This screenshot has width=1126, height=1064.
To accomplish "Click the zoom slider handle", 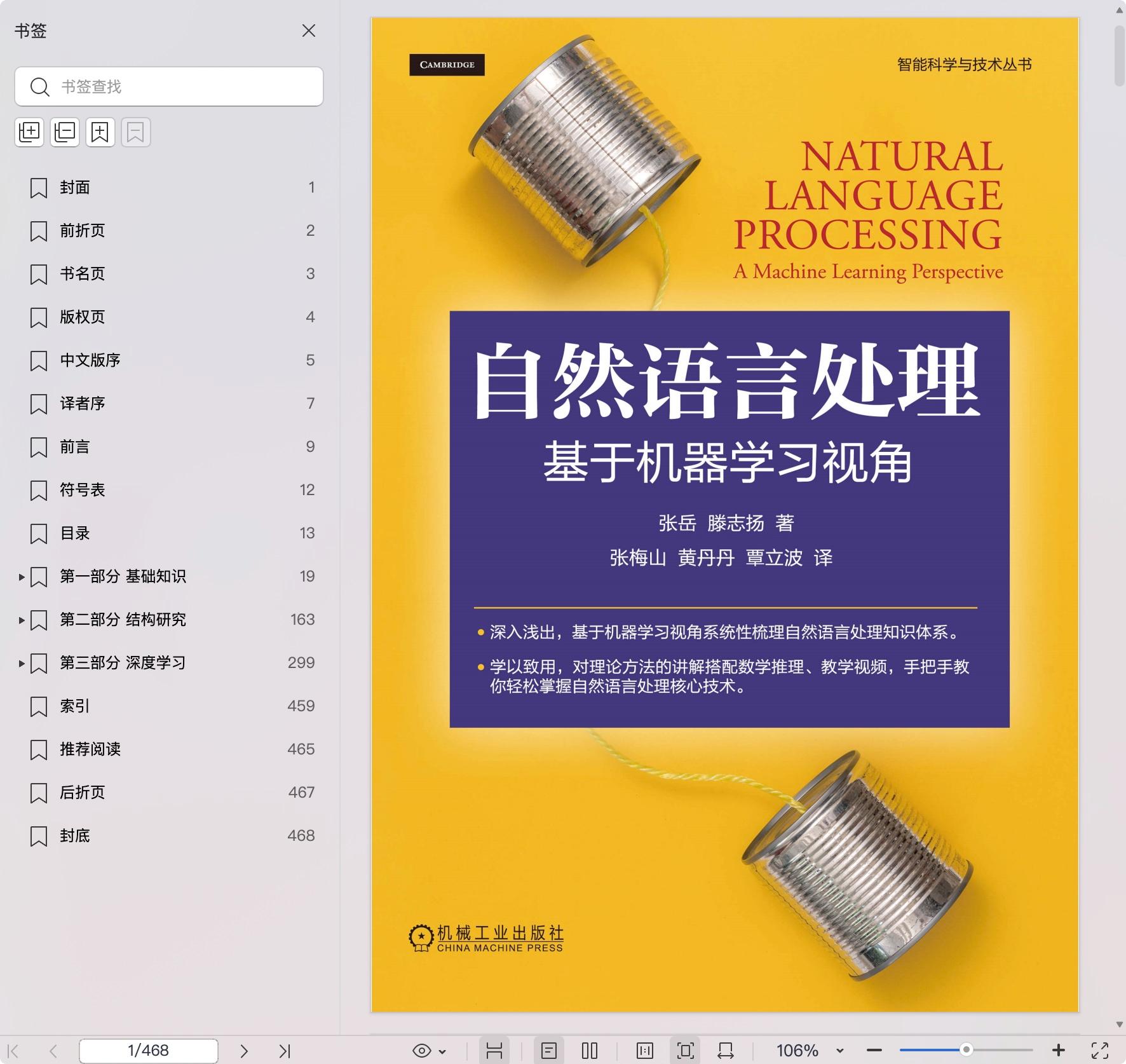I will click(x=966, y=1050).
